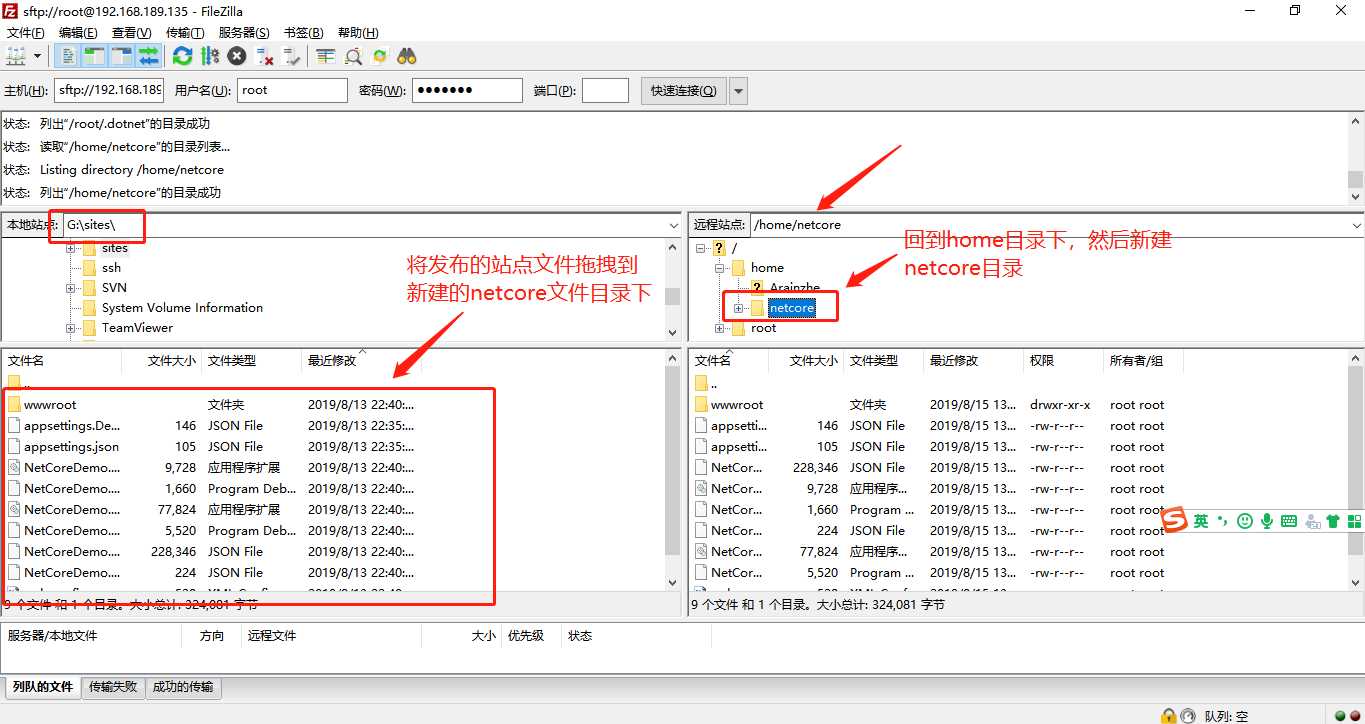
Task: Click the Sogou punctuation mode icon
Action: point(1222,521)
